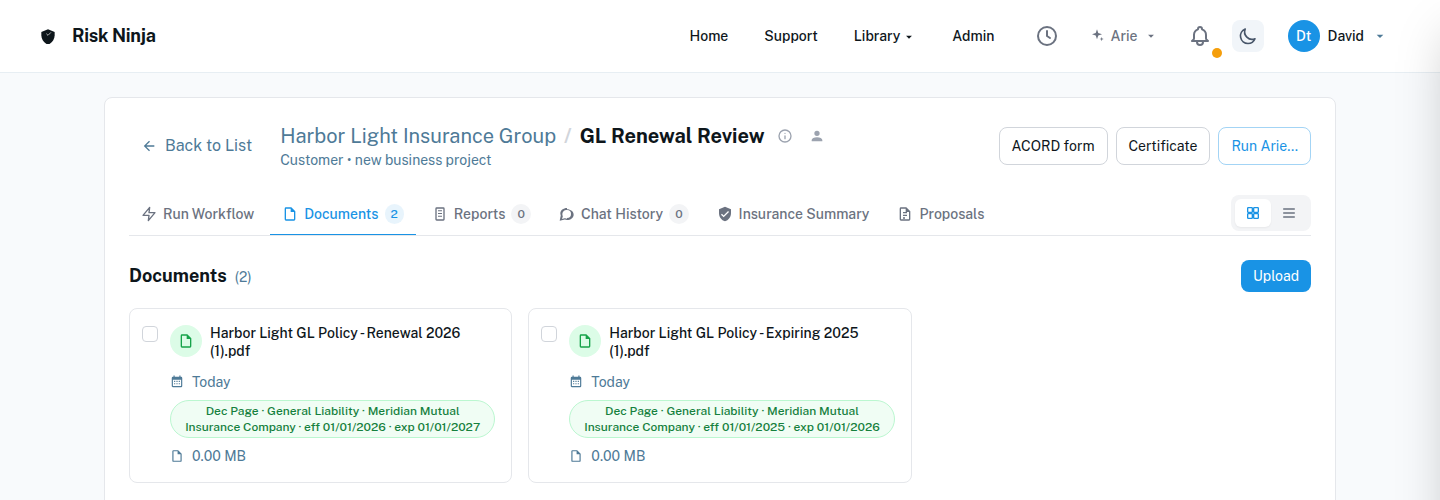
Task: Click the Dt user avatar
Action: pyautogui.click(x=1303, y=36)
